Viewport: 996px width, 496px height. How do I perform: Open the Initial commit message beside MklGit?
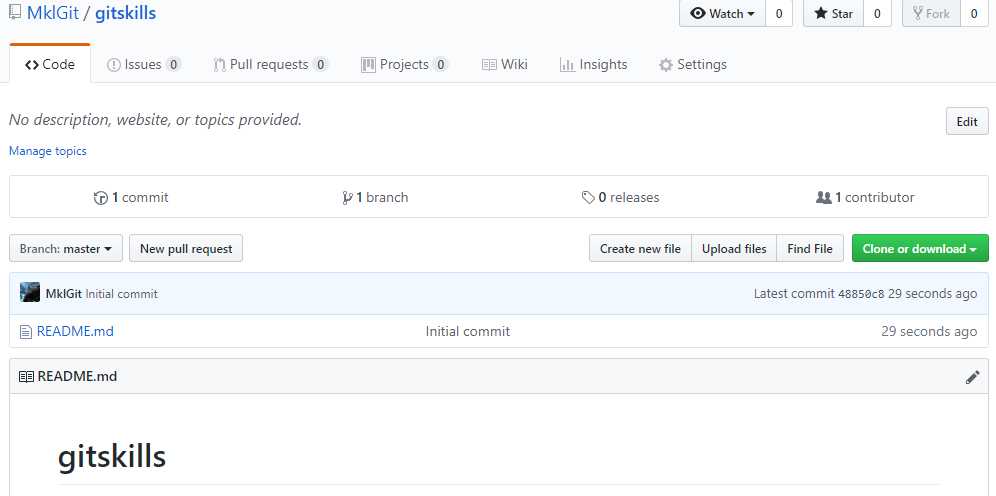pos(121,294)
